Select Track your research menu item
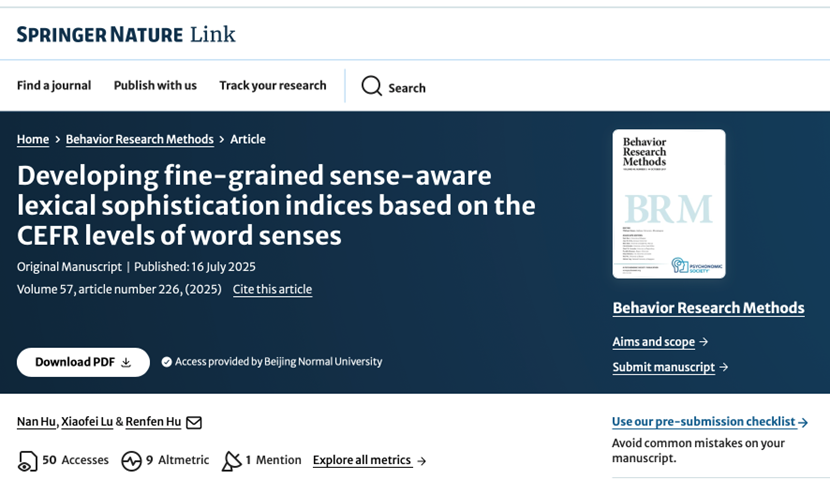This screenshot has width=830, height=480. click(273, 86)
